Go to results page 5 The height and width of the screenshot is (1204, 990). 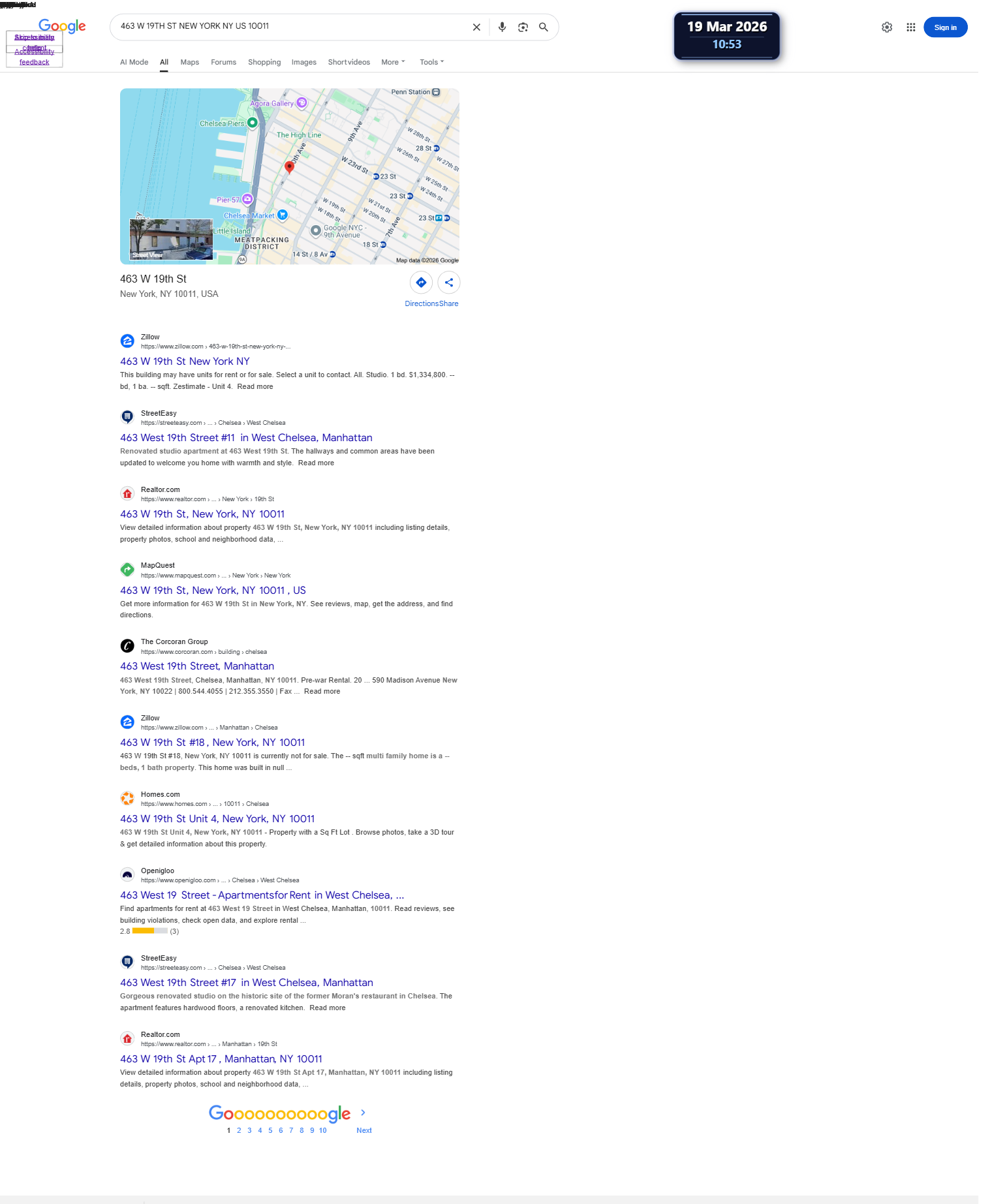click(x=270, y=1130)
